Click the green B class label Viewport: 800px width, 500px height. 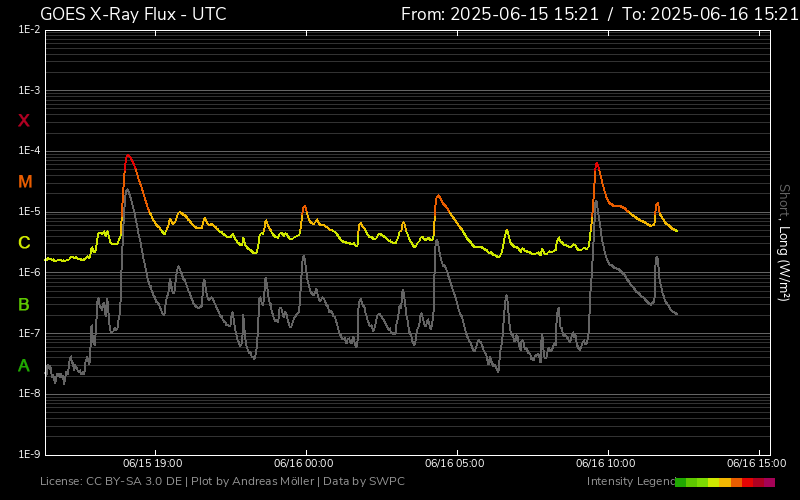point(24,304)
